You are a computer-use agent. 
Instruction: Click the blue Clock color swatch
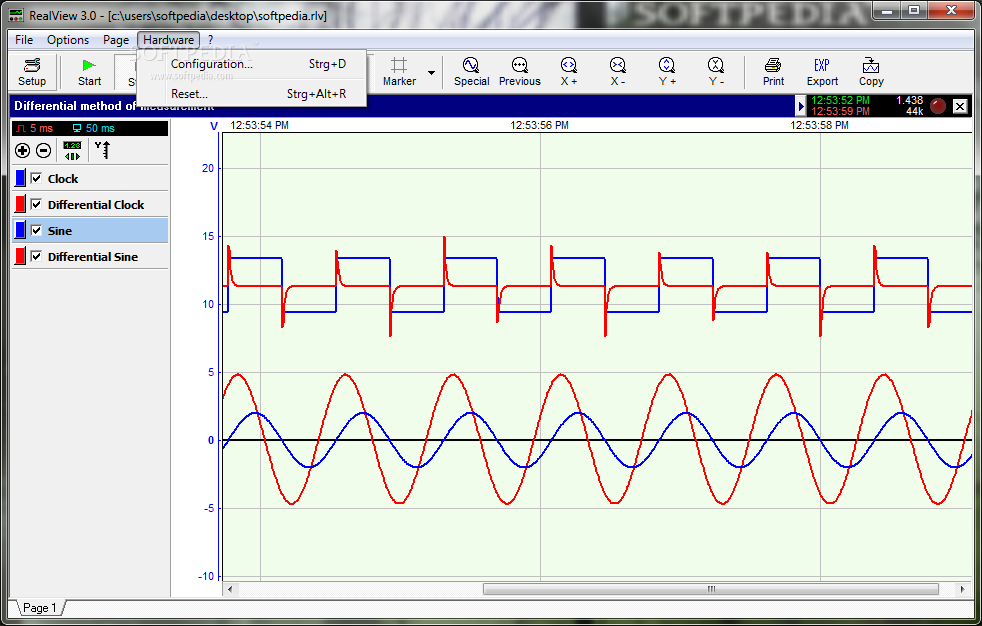point(20,178)
